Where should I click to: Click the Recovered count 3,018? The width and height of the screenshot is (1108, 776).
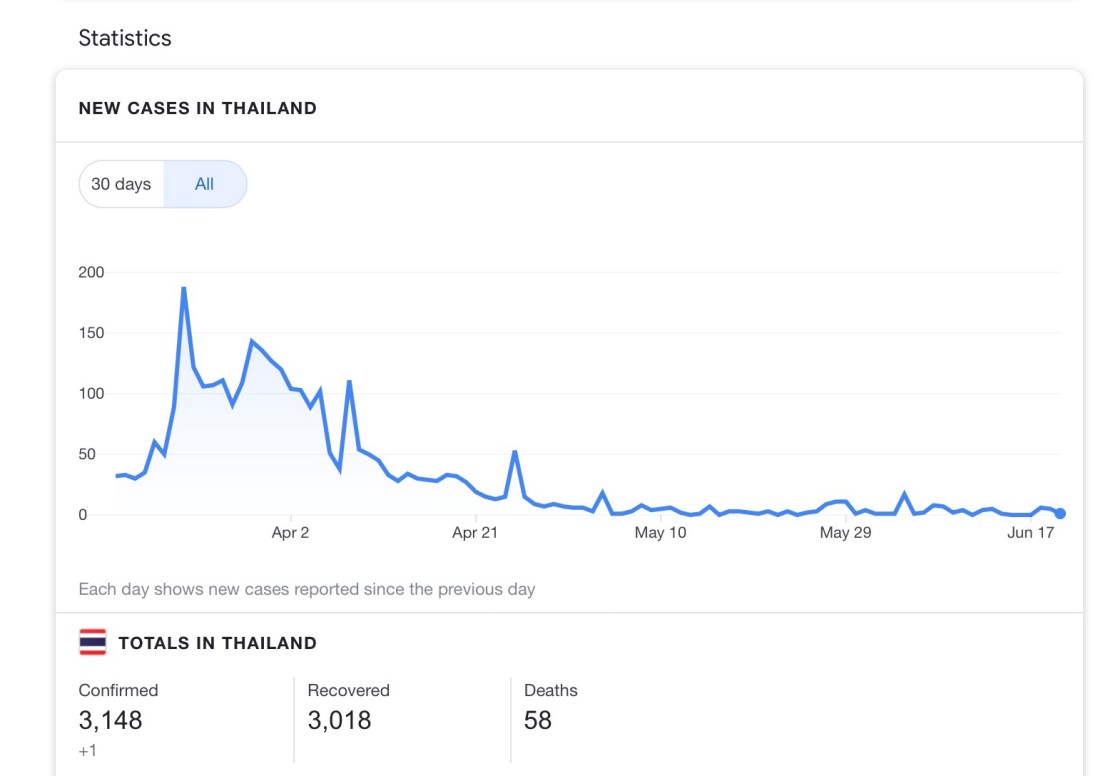point(339,720)
